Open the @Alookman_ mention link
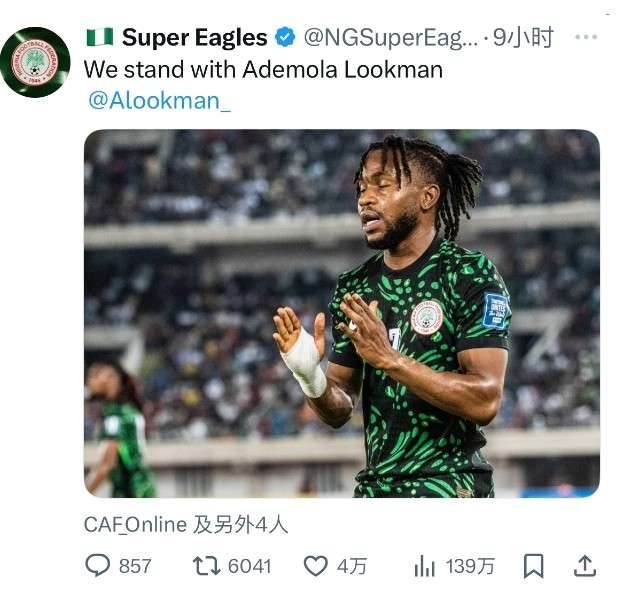631x592 pixels. (x=159, y=101)
